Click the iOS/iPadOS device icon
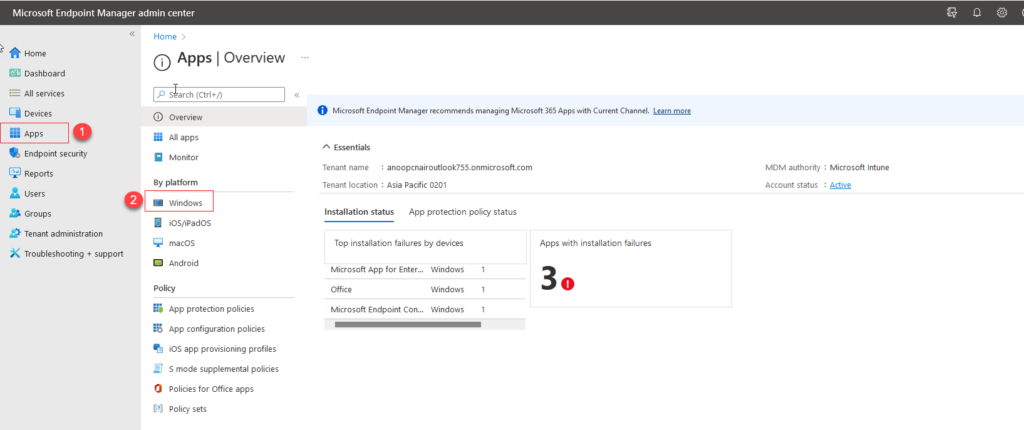The image size is (1024, 430). pyautogui.click(x=157, y=223)
